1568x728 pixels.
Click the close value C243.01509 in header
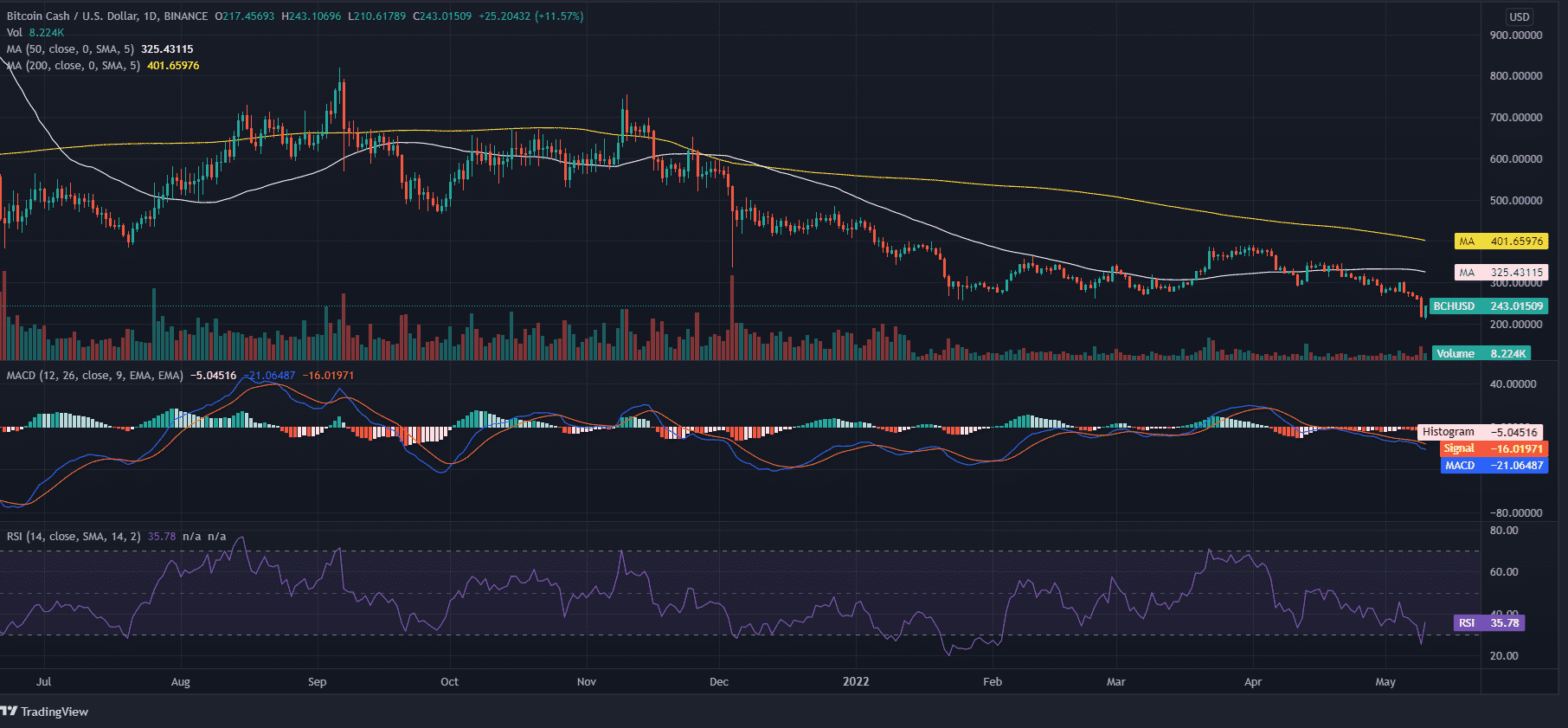click(x=442, y=16)
